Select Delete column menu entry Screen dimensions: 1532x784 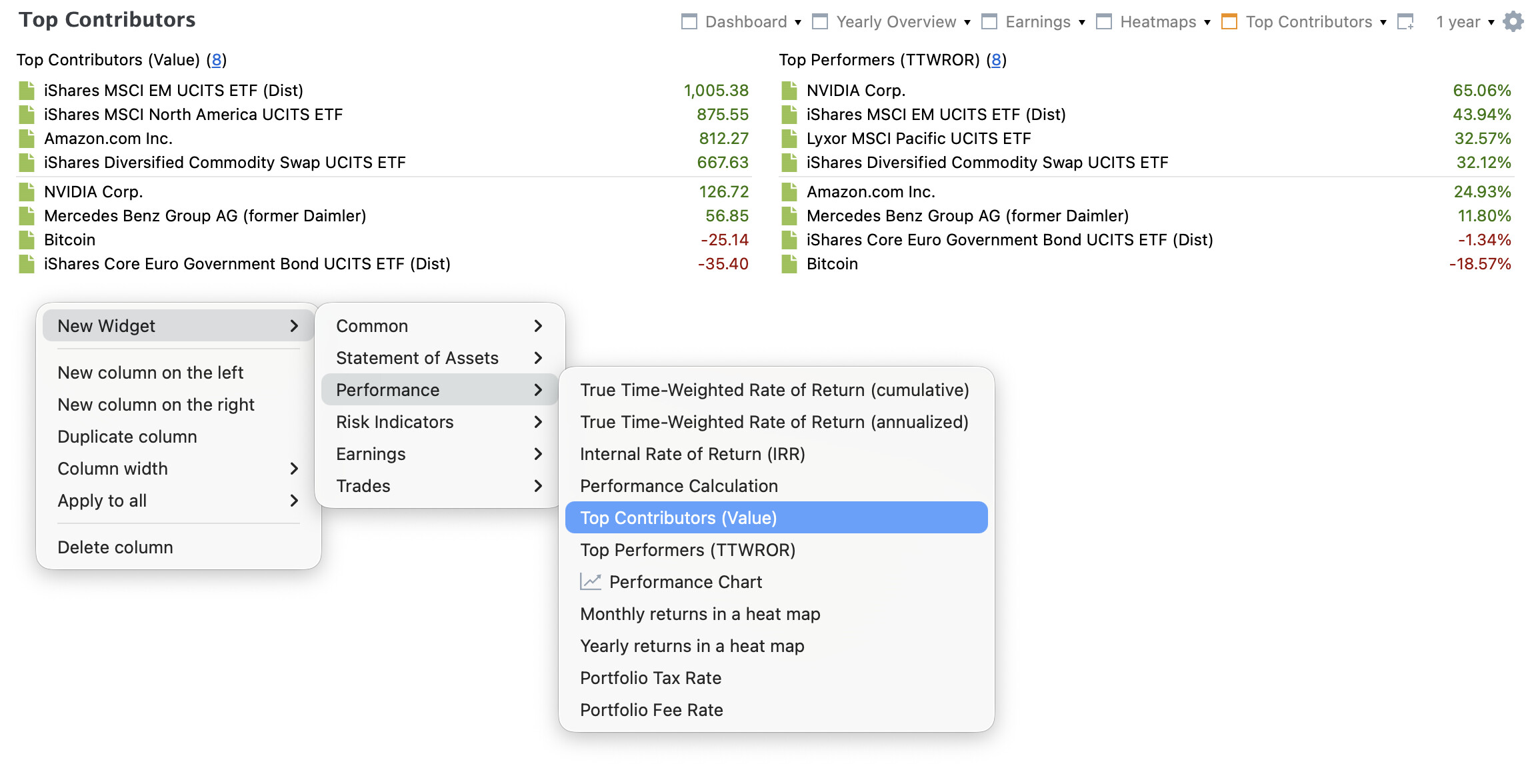click(178, 547)
